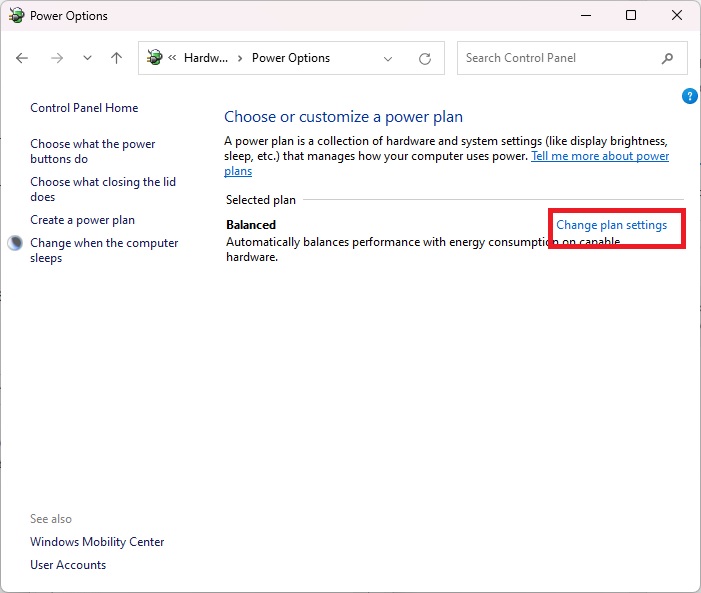The width and height of the screenshot is (701, 593).
Task: Open Change when the computer sleeps
Action: [104, 250]
